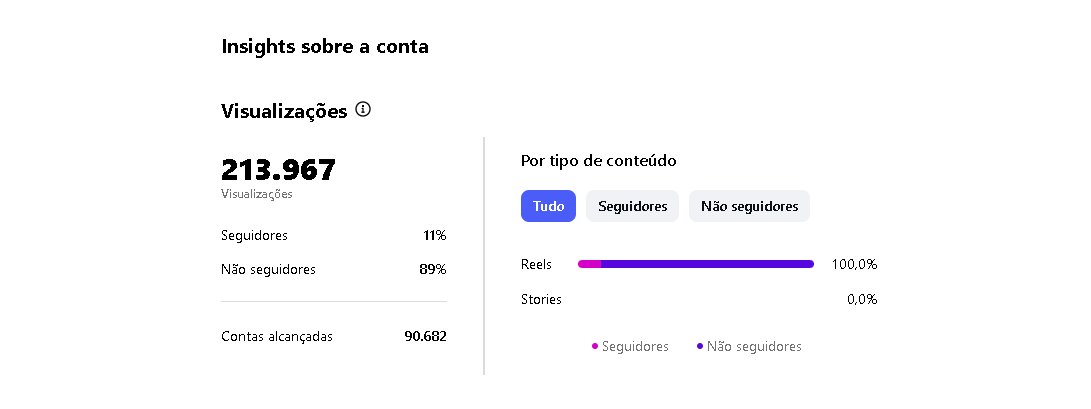
Task: Open the Não seguidores filter tab
Action: (749, 206)
